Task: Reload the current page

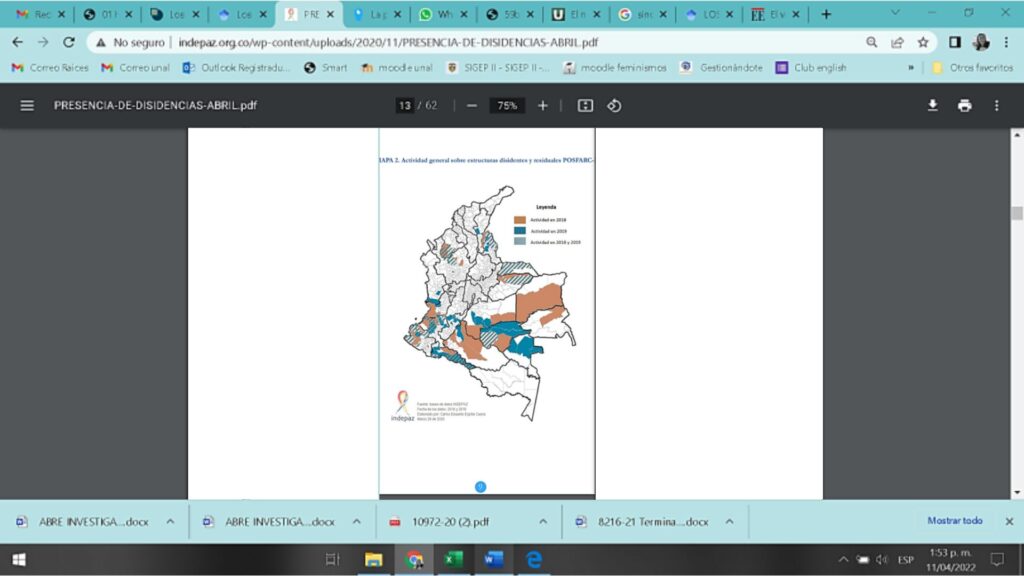Action: click(69, 42)
